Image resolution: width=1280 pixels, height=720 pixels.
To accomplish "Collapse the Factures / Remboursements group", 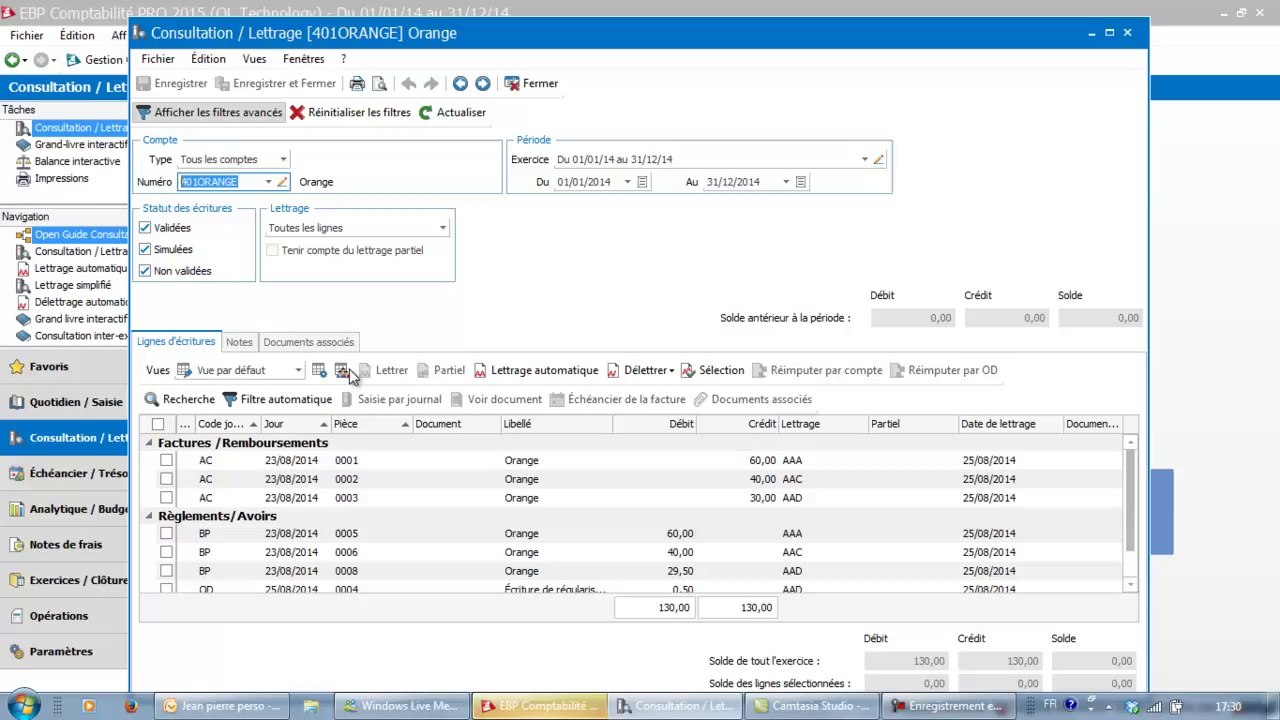I will tap(149, 443).
